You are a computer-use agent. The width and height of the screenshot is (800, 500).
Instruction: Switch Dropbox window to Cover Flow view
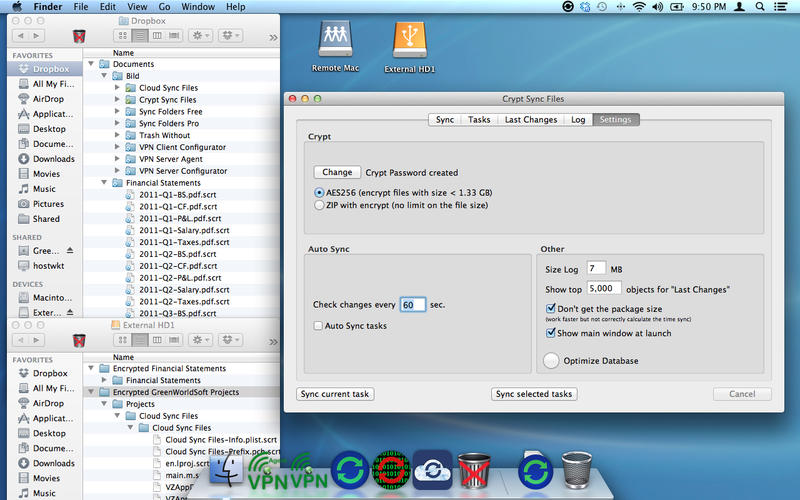(174, 36)
